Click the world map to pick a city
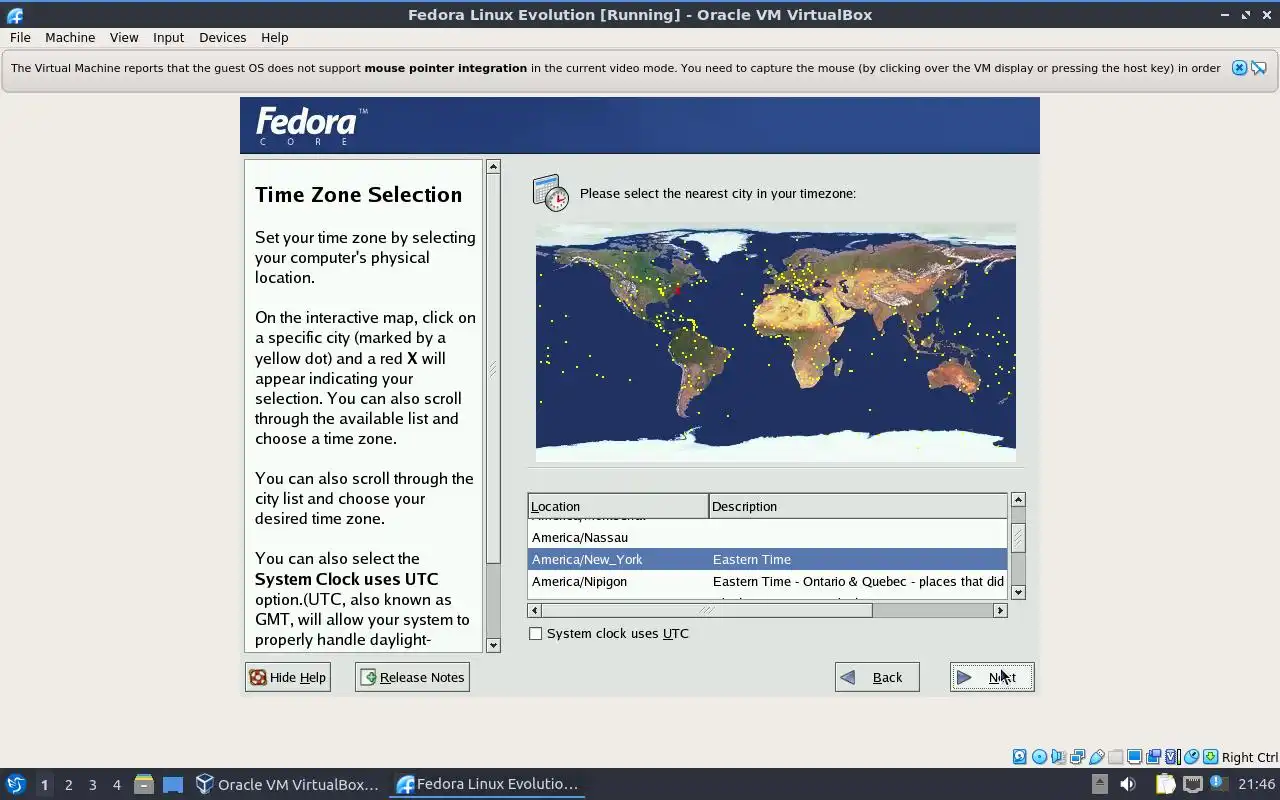 pyautogui.click(x=776, y=342)
